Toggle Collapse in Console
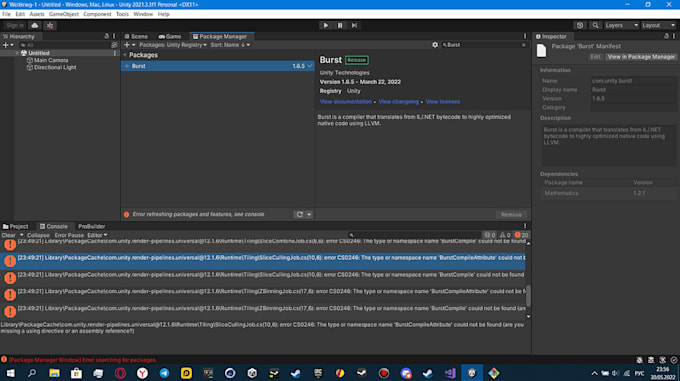 pos(38,235)
